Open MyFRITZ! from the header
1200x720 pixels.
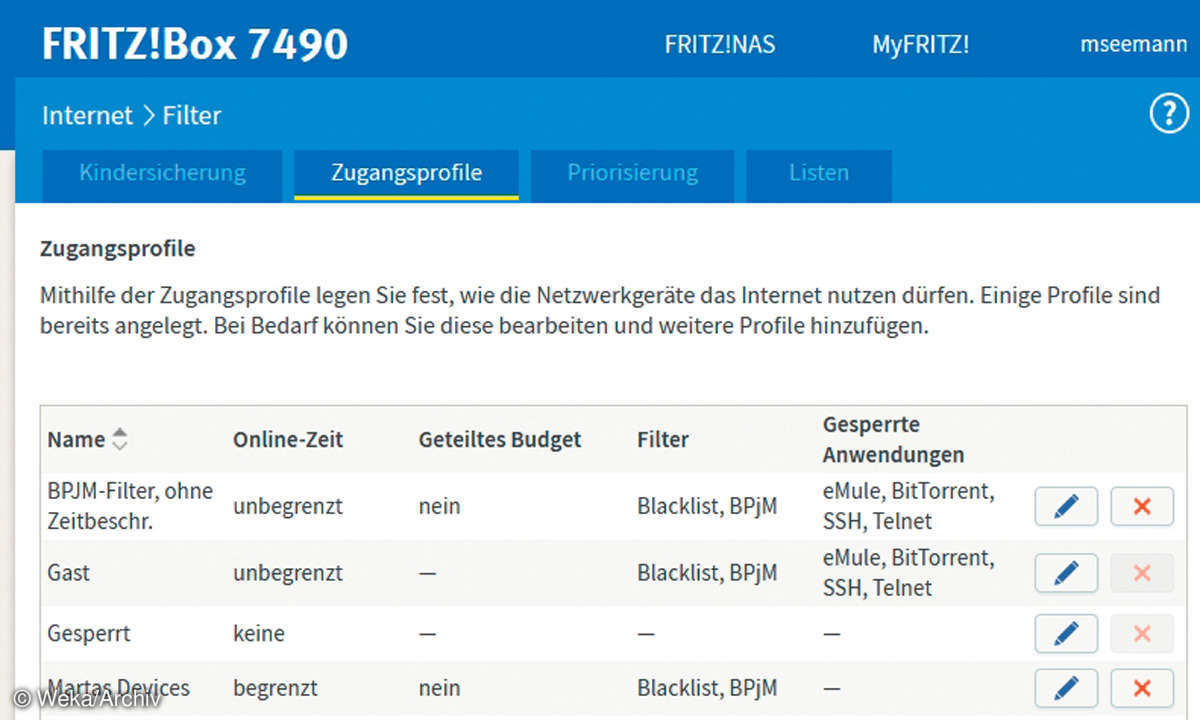920,45
